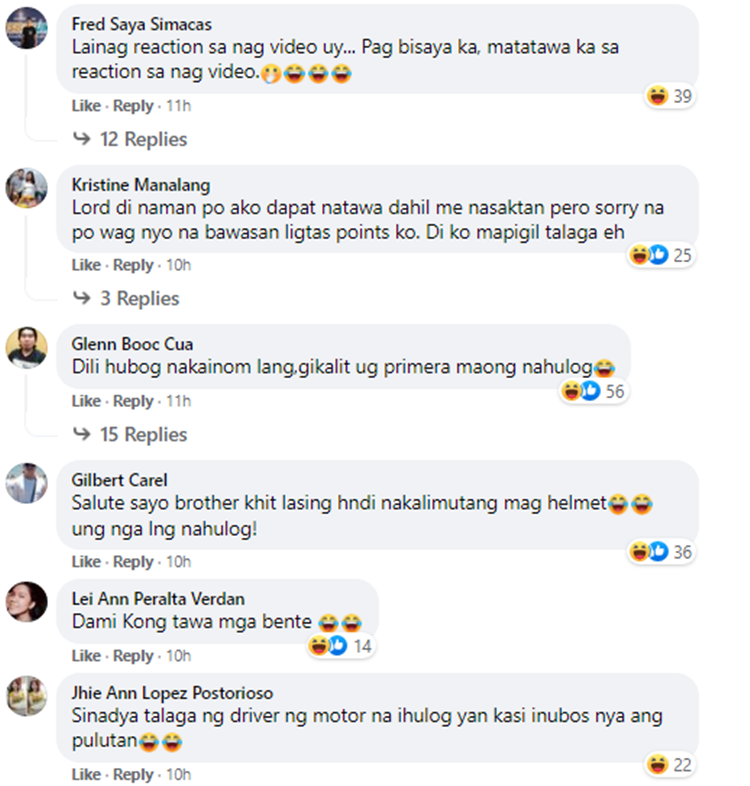750x786 pixels.
Task: Show the 22 haha reactions on Jhie Ann's comment
Action: (670, 764)
